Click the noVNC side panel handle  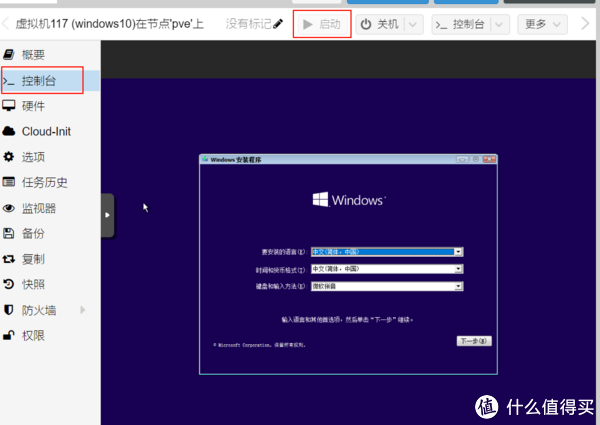coord(108,212)
